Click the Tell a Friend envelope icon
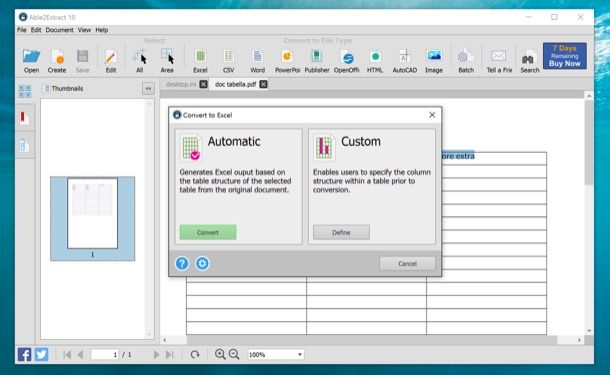610x375 pixels. tap(499, 61)
